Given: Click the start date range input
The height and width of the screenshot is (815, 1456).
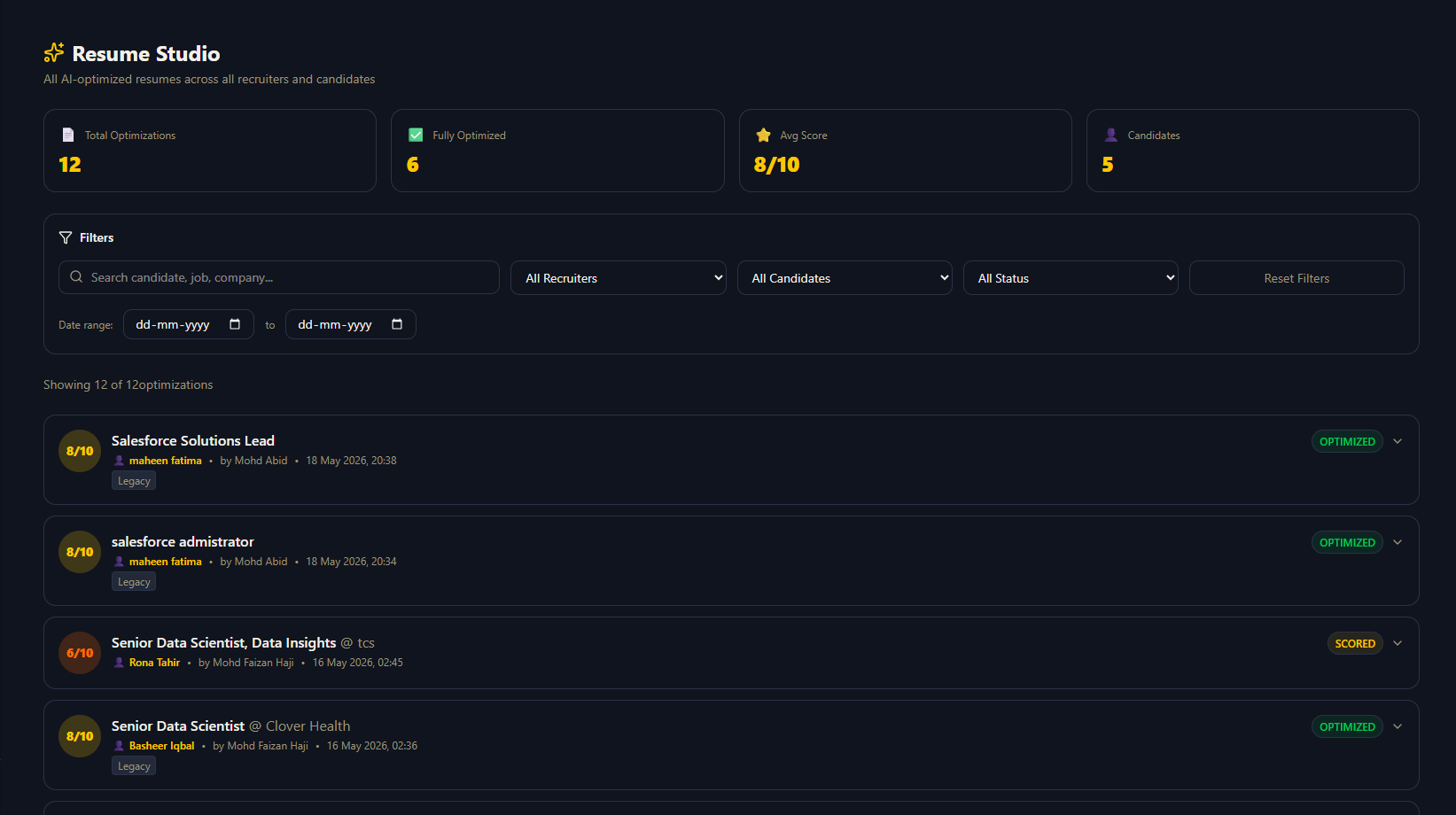Looking at the screenshot, I should point(189,324).
